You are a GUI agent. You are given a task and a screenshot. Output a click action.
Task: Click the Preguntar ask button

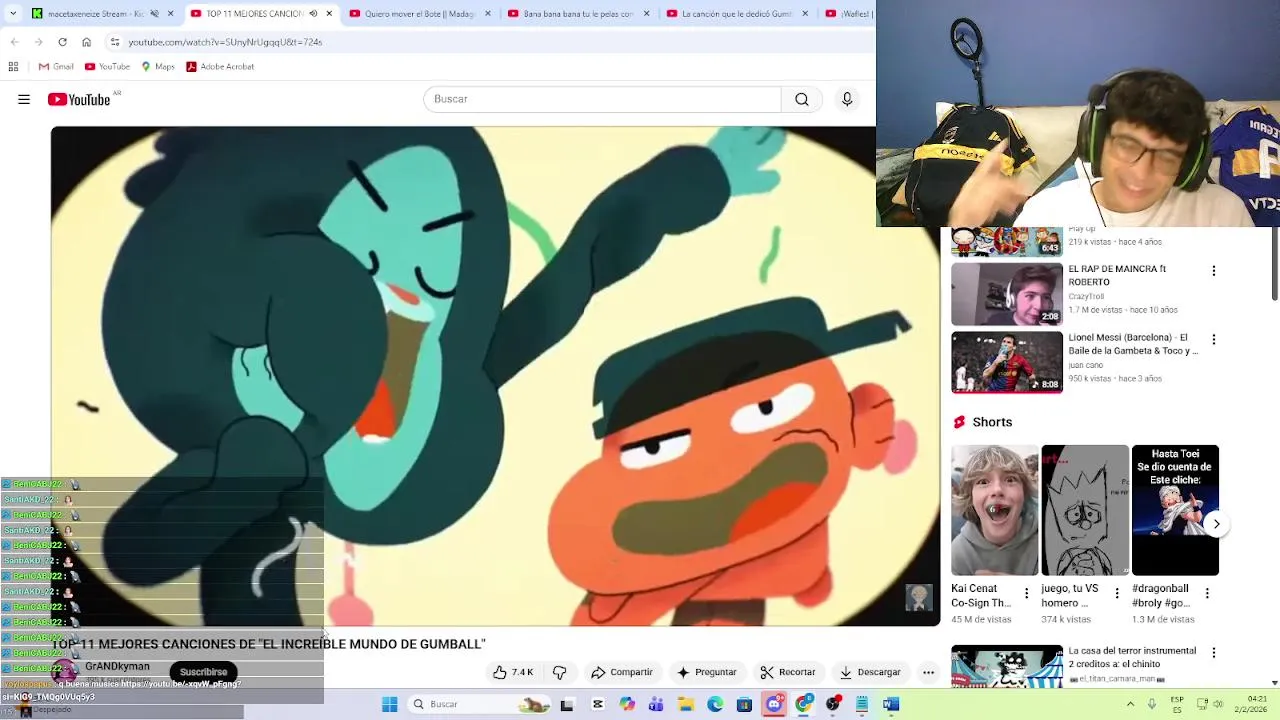click(707, 672)
